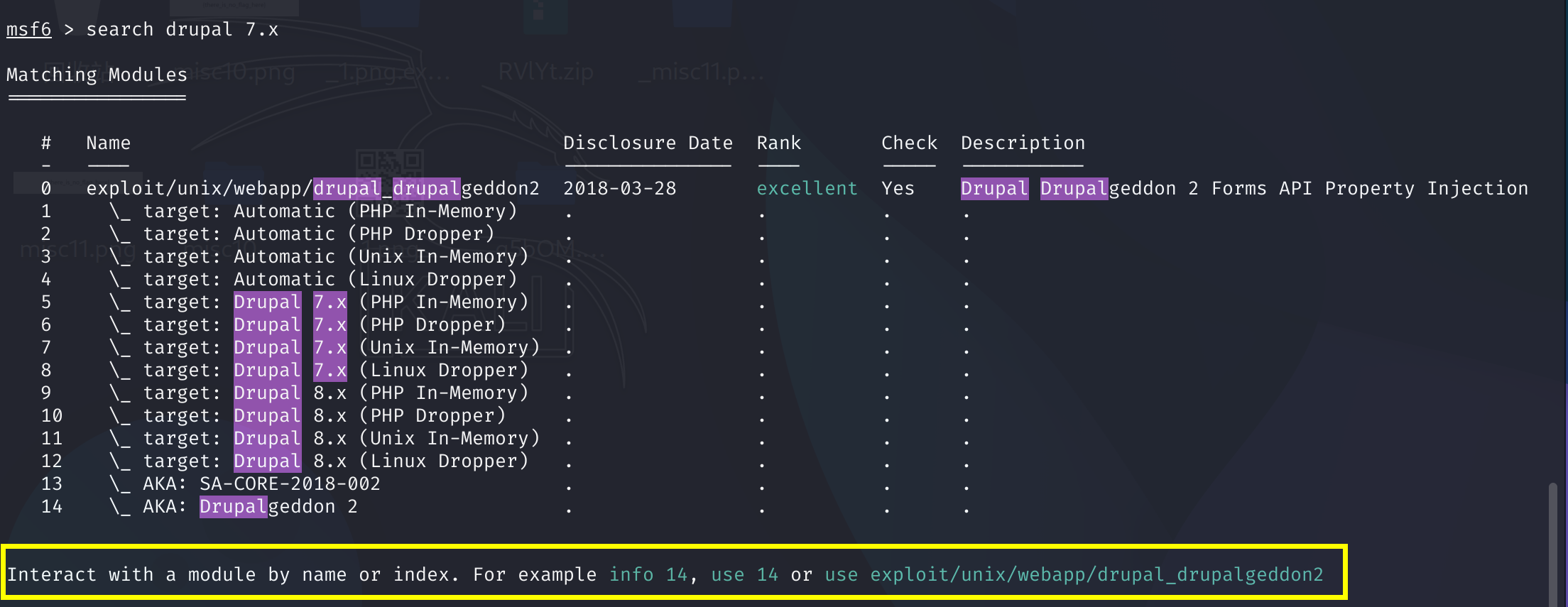Viewport: 1568px width, 607px height.
Task: Click the 'Description' column header
Action: tap(1023, 143)
